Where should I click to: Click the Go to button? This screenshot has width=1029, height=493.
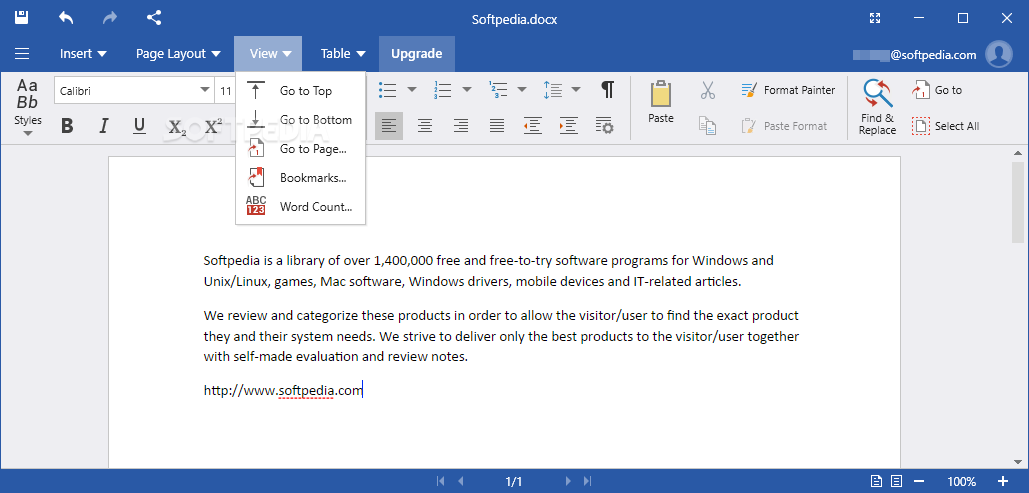[x=937, y=90]
